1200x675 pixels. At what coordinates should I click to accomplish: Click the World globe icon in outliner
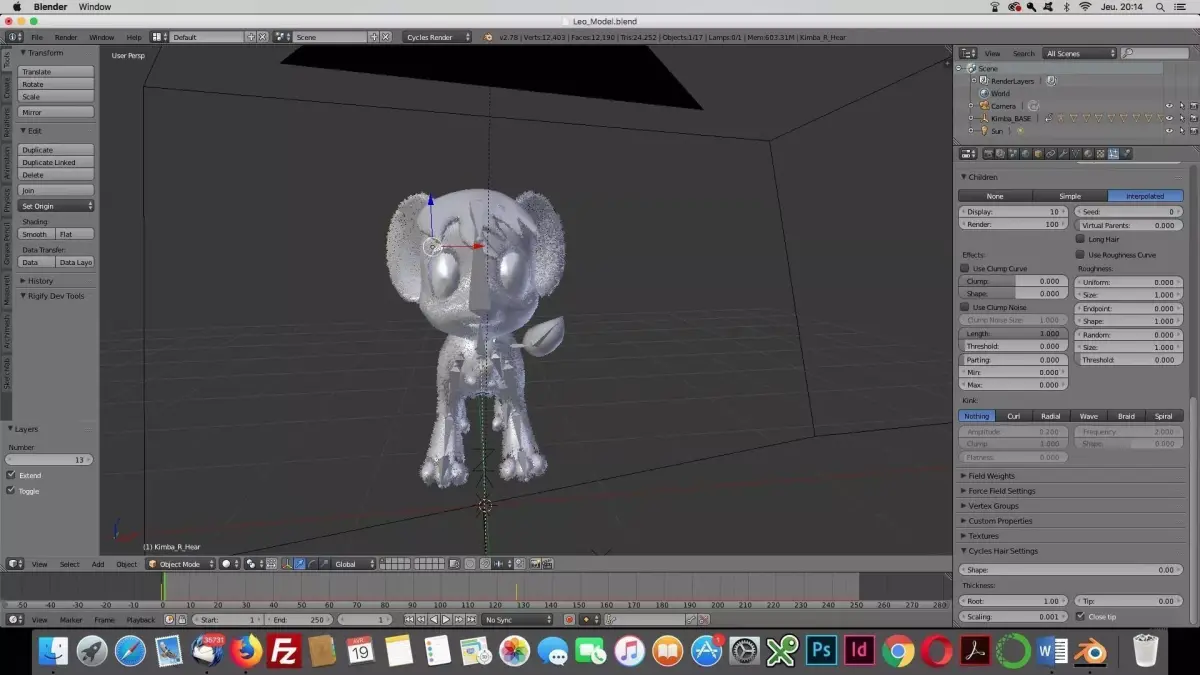pyautogui.click(x=983, y=93)
